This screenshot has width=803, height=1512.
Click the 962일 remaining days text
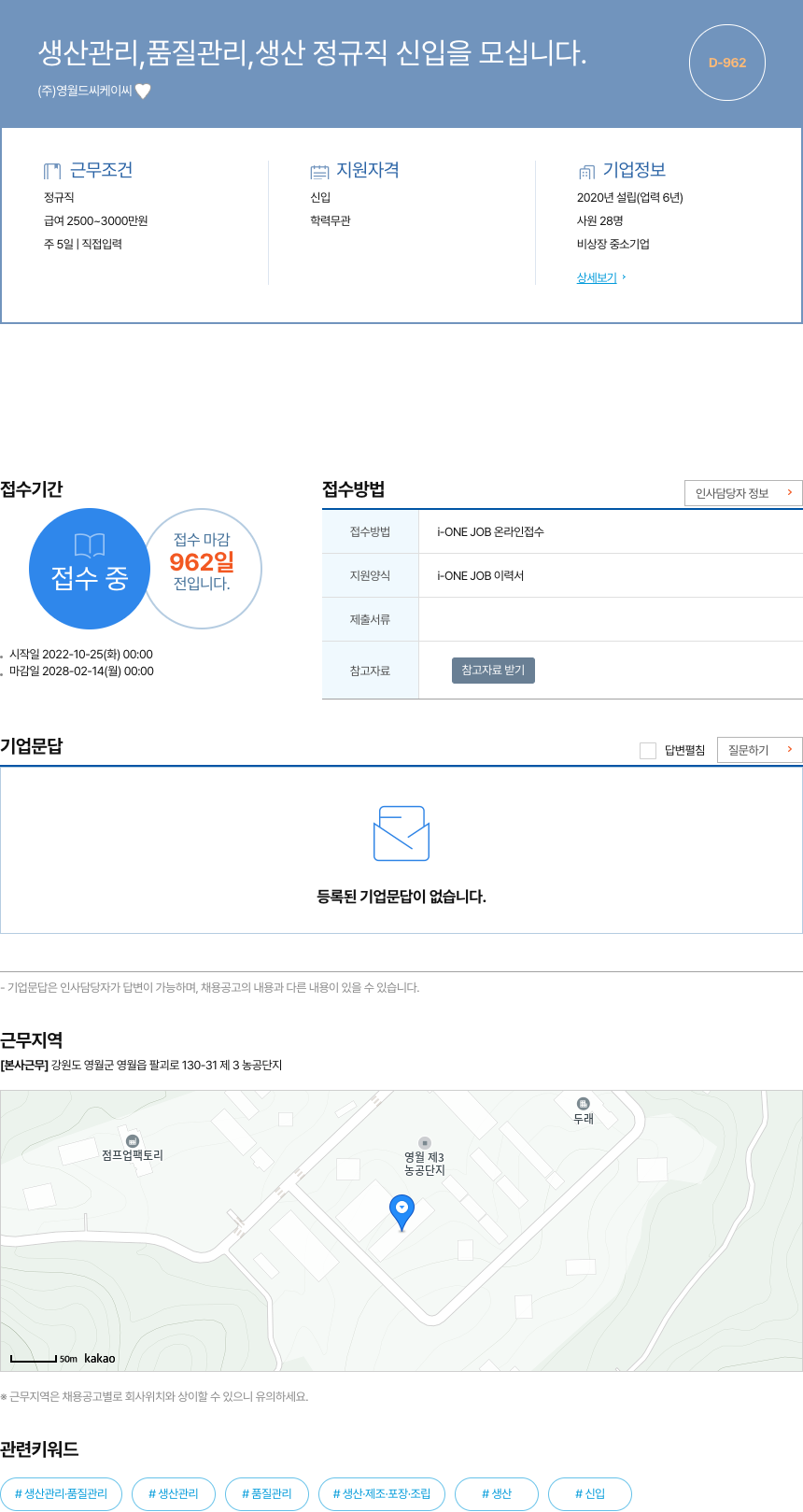tap(202, 561)
